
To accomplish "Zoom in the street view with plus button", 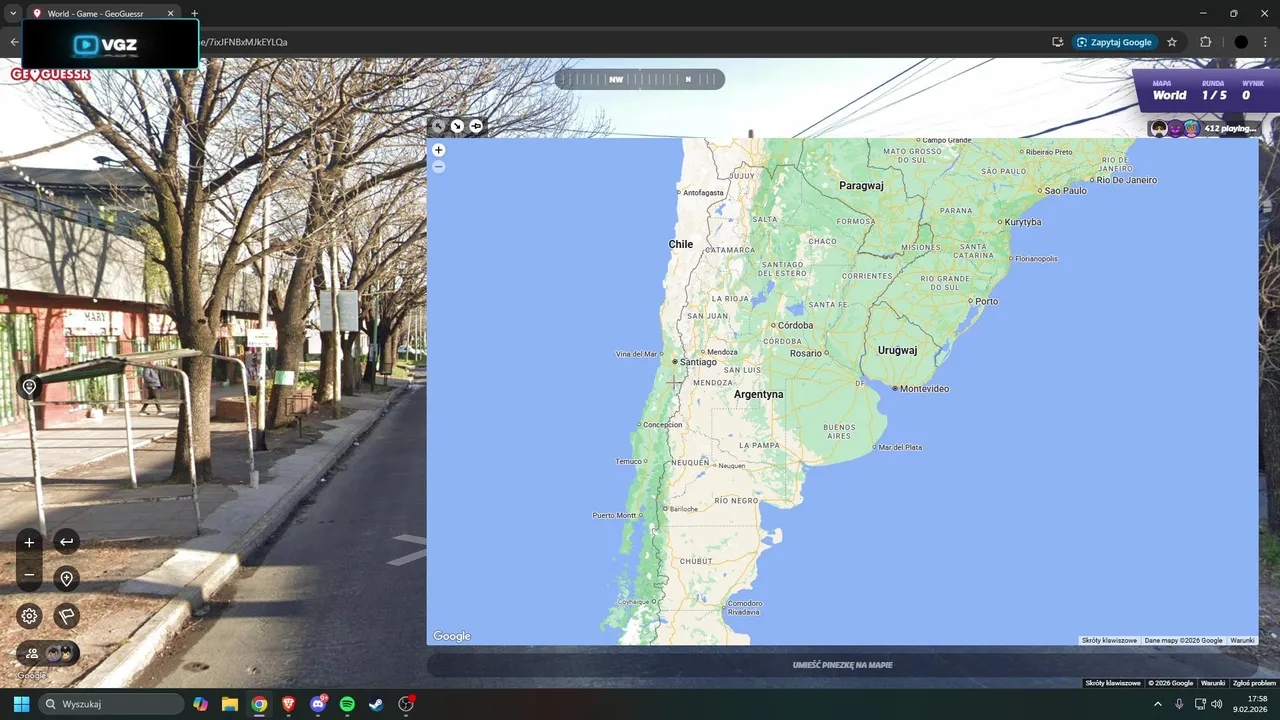I will pos(29,542).
